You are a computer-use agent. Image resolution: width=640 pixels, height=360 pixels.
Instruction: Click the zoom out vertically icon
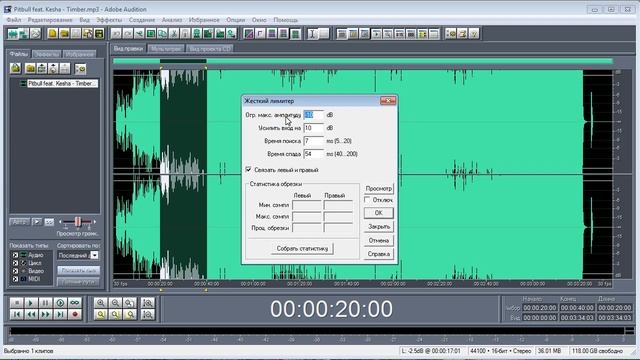pyautogui.click(x=148, y=314)
